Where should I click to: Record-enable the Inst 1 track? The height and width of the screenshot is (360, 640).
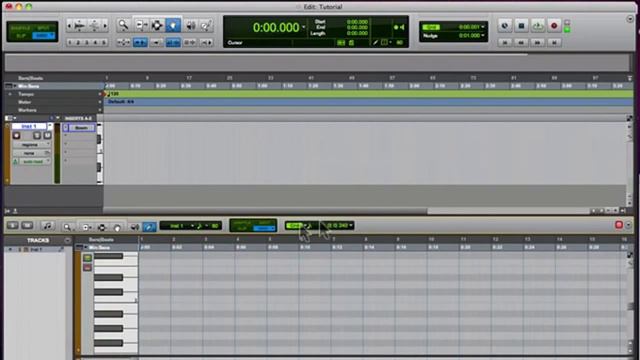click(x=16, y=136)
